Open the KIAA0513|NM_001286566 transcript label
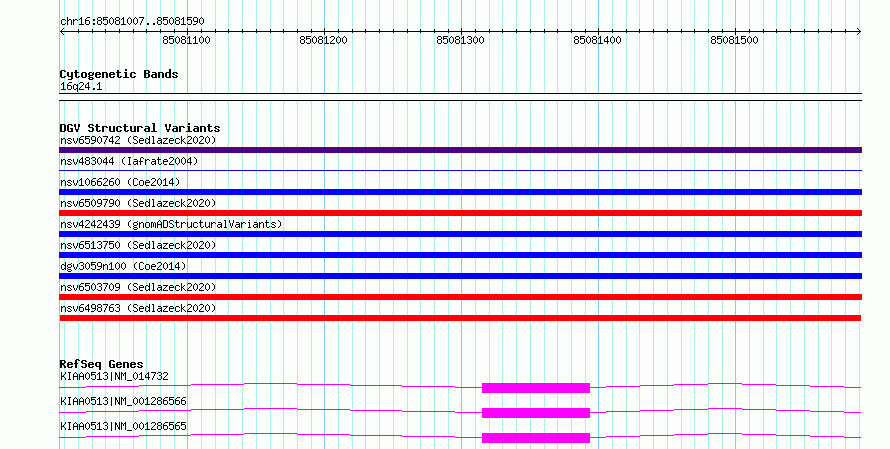The image size is (890, 449). [123, 401]
